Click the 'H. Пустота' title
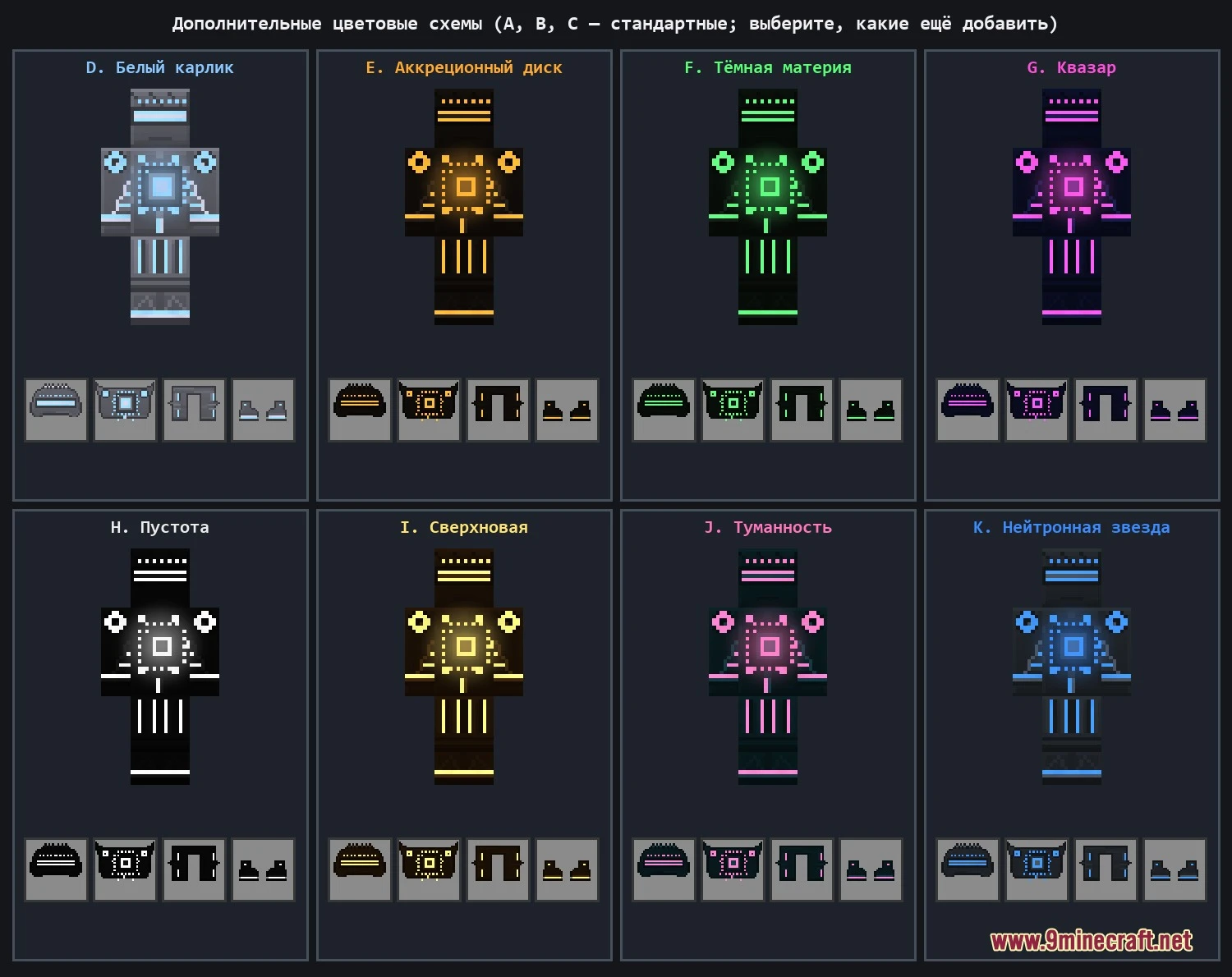The width and height of the screenshot is (1232, 977). point(160,527)
